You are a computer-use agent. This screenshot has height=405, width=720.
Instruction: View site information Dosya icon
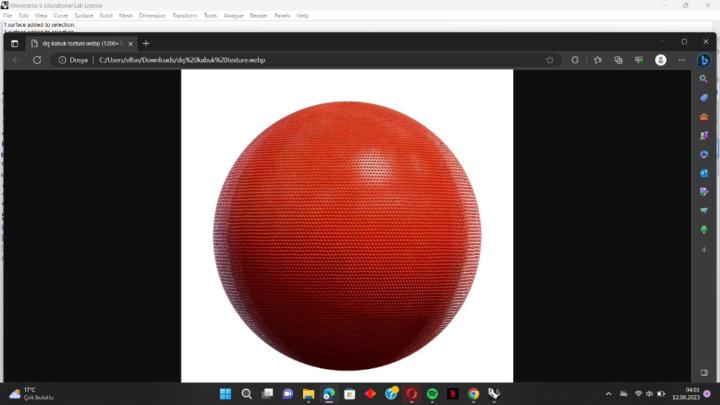[73, 60]
